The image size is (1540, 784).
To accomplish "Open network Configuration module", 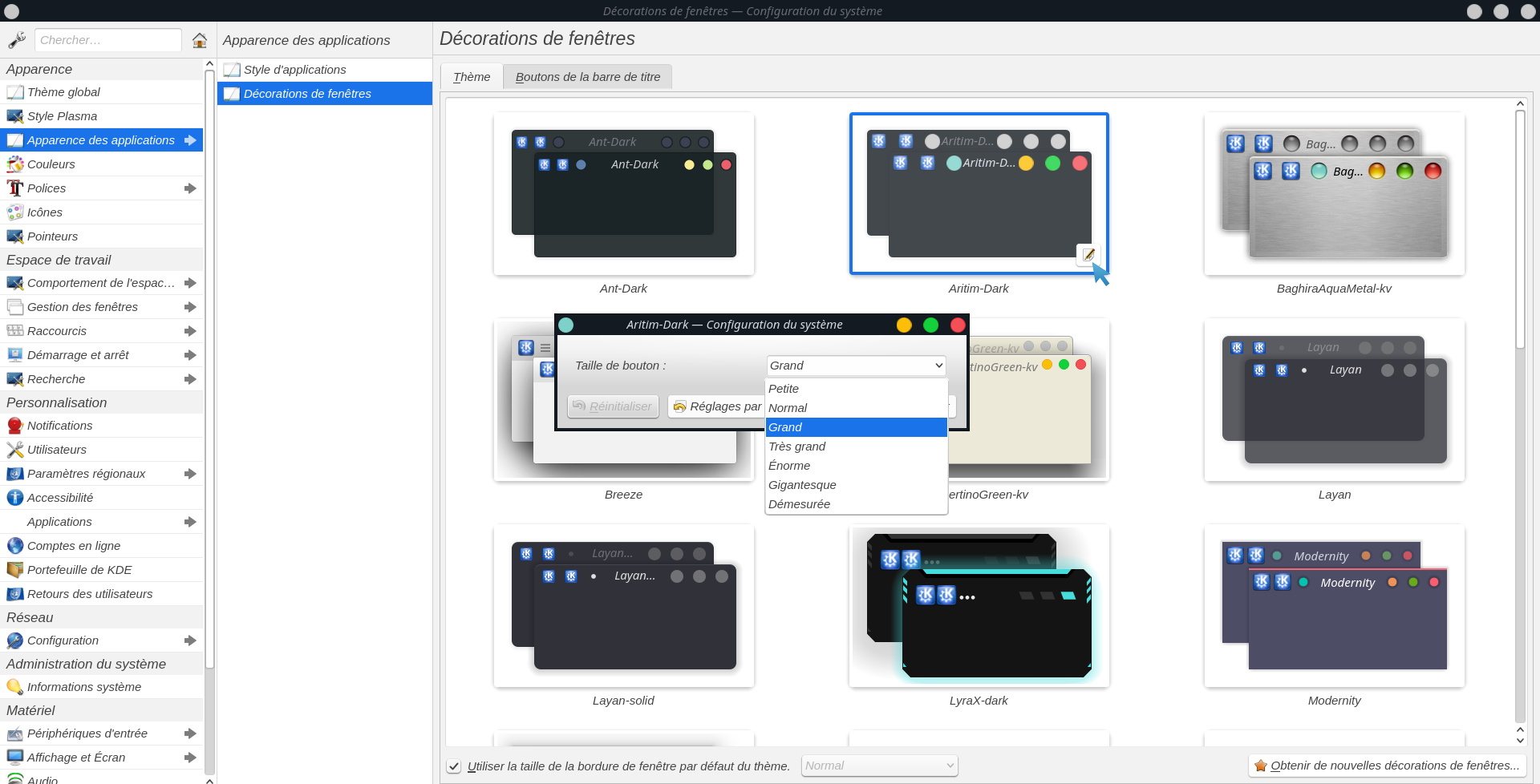I will (101, 641).
